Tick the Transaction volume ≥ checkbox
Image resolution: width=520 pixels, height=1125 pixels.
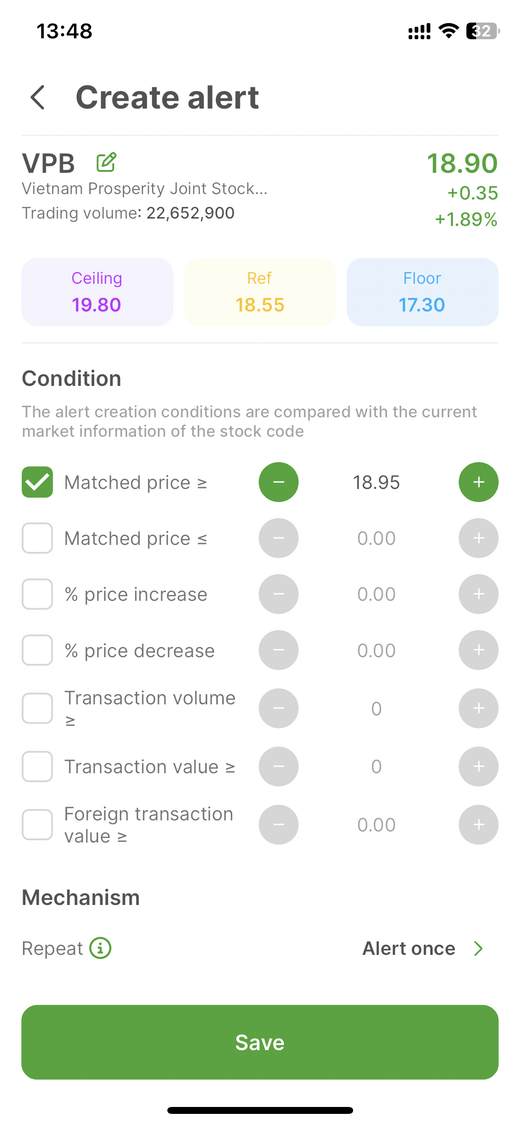(37, 709)
